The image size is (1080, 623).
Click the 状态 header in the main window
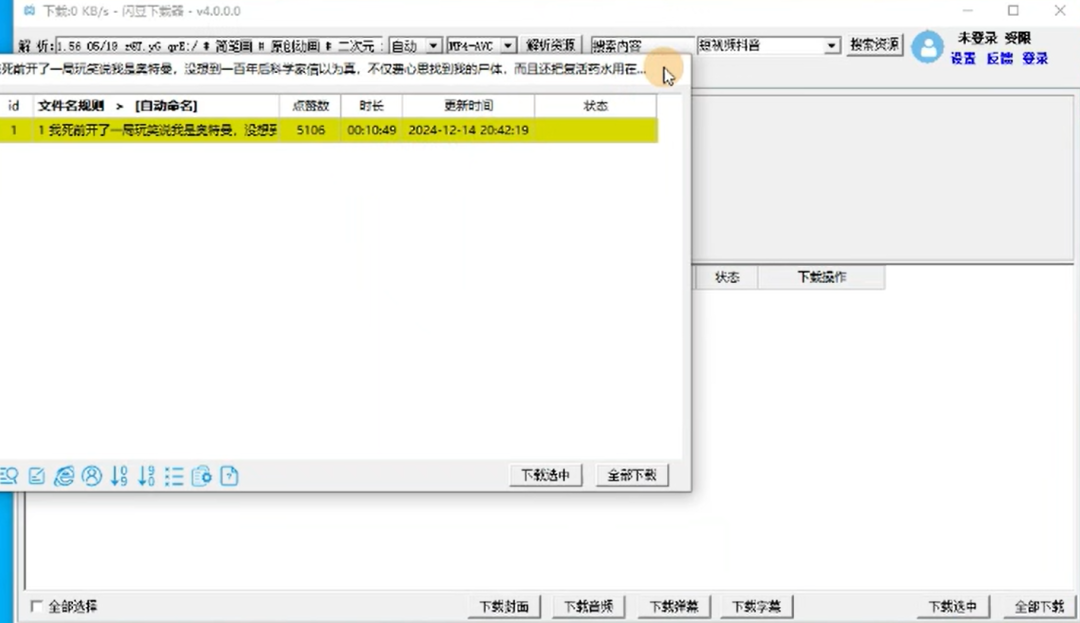[x=727, y=277]
